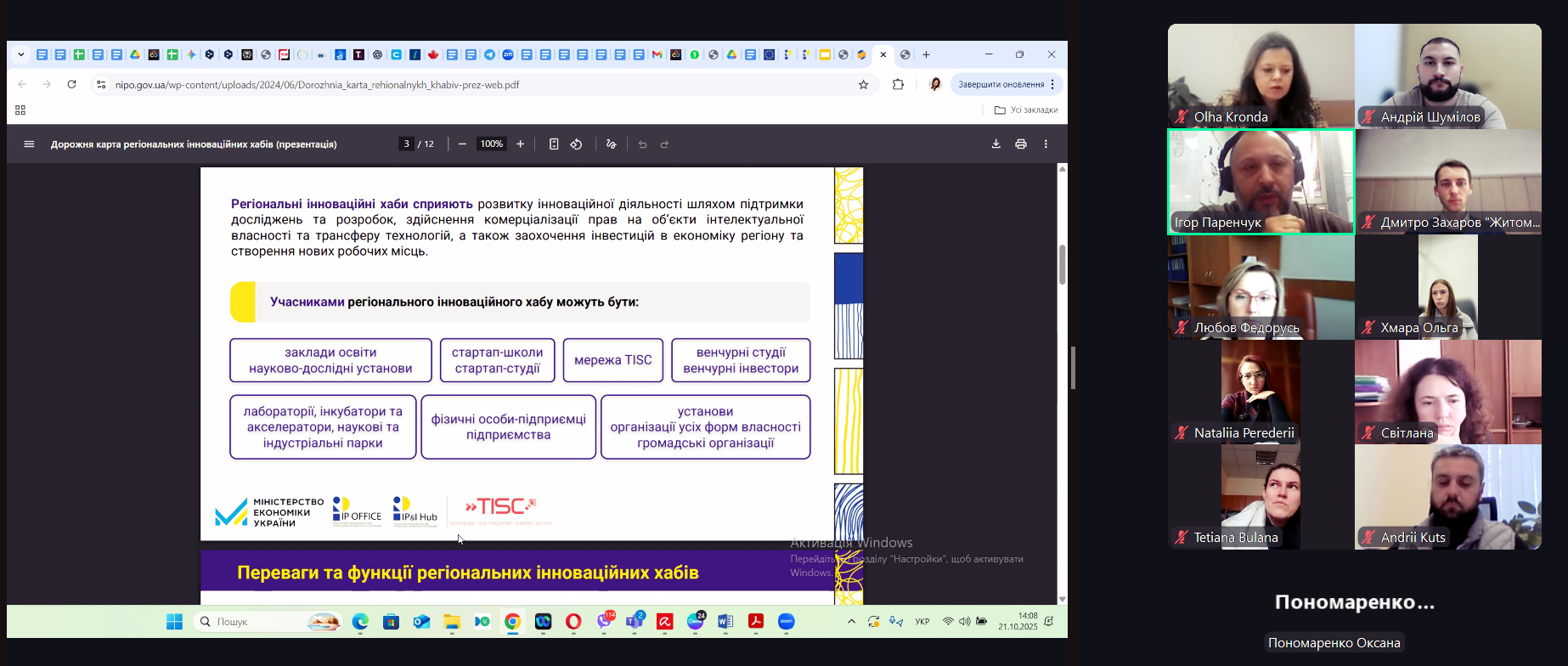Download the PDF file
This screenshot has width=1568, height=666.
pos(996,144)
